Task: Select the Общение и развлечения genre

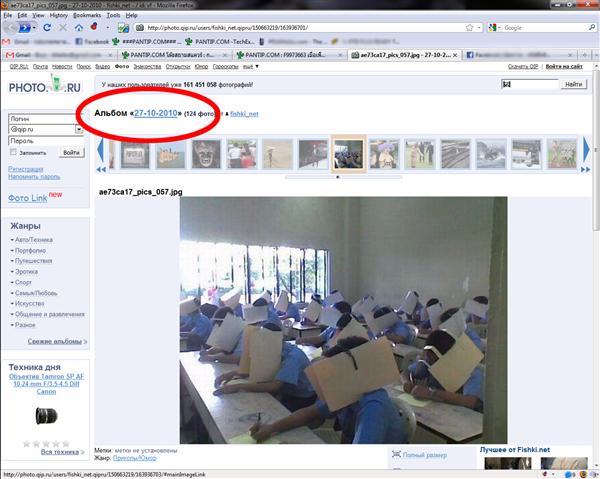Action: point(50,314)
